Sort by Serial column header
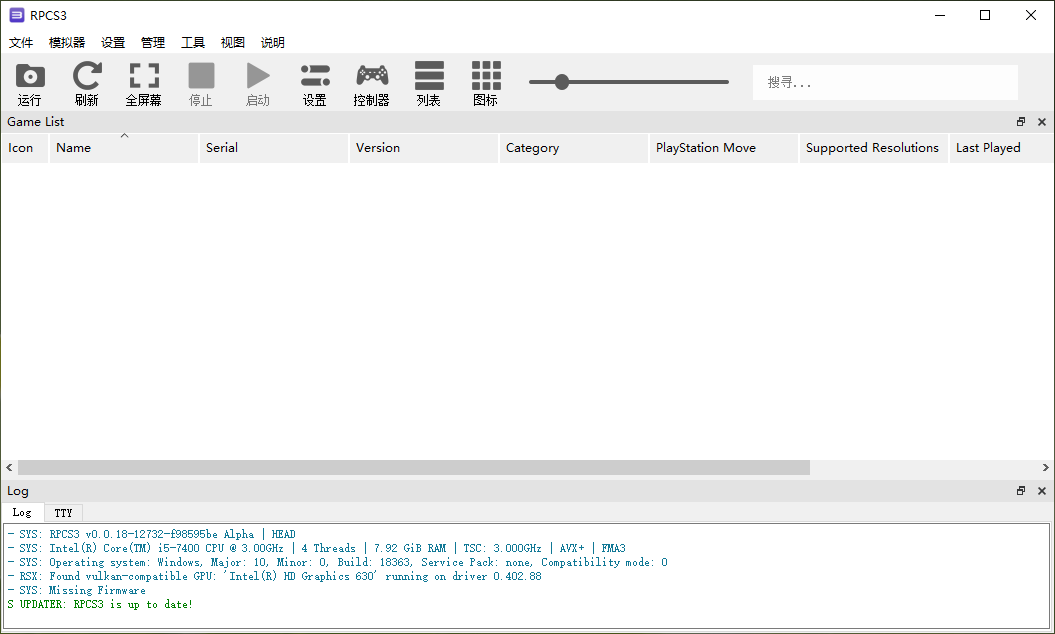The image size is (1055, 634). pos(274,148)
